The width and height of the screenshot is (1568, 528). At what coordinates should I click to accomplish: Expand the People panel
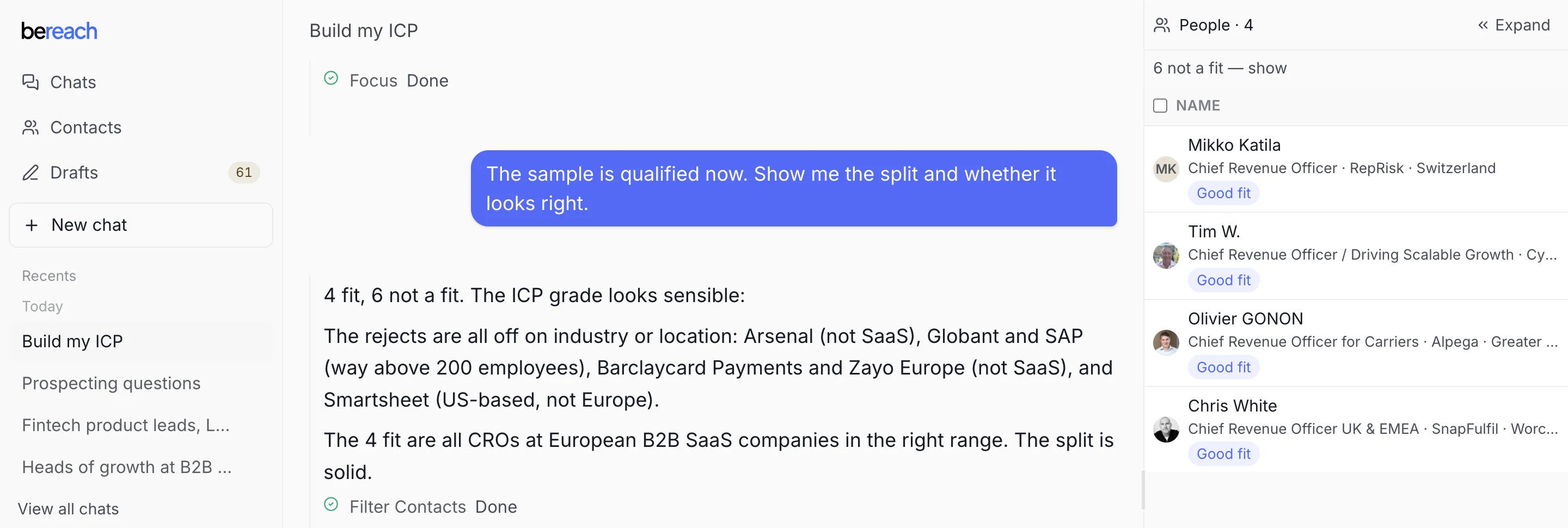pos(1514,25)
